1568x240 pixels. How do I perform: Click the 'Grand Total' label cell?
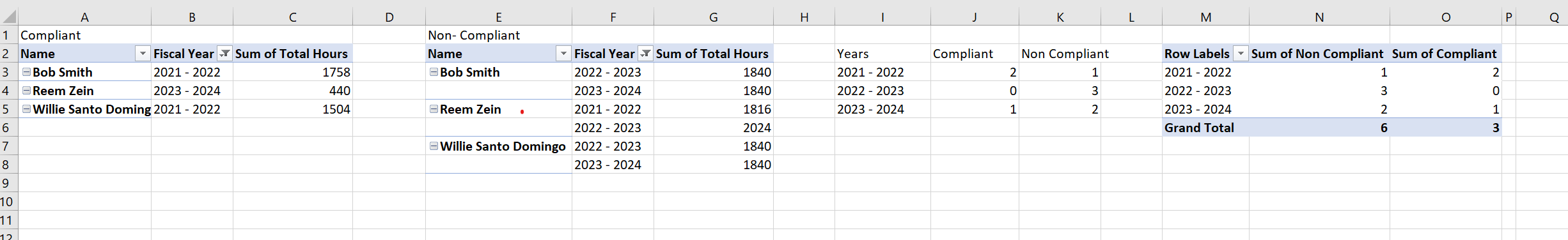pos(1206,128)
